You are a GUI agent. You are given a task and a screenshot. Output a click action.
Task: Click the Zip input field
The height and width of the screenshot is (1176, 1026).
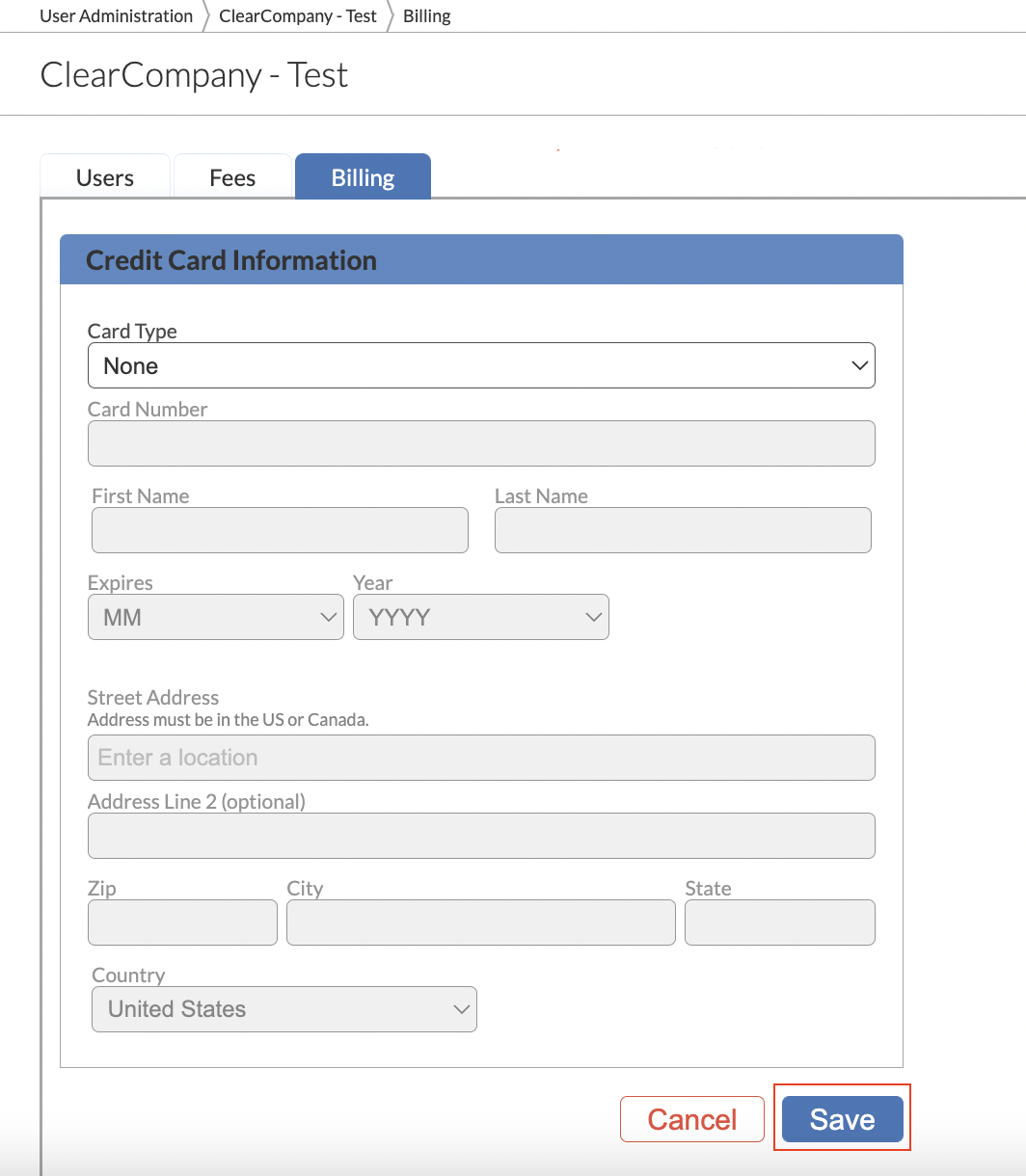(182, 922)
